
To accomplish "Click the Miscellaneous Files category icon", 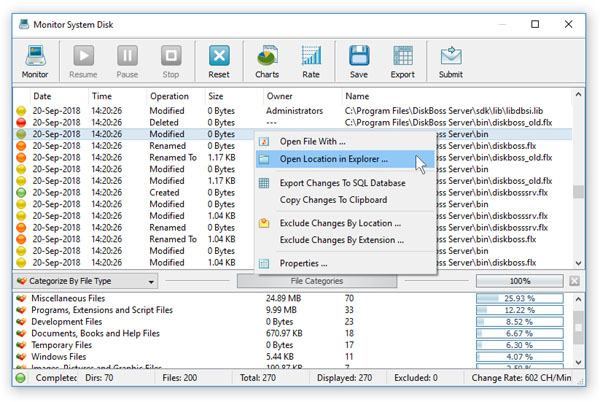I will [x=21, y=298].
